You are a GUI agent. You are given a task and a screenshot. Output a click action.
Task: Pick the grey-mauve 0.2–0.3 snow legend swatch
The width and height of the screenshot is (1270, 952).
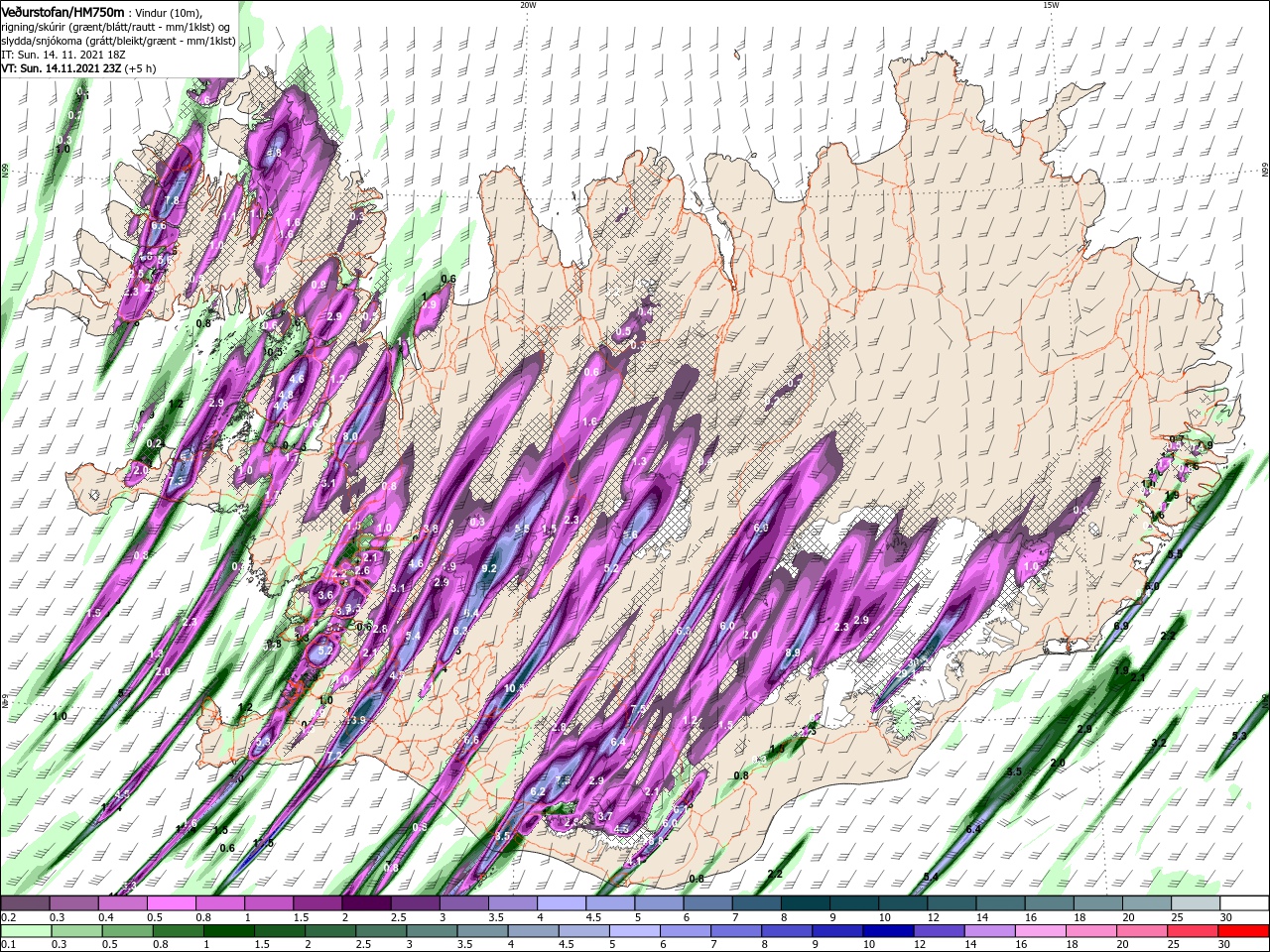point(25,902)
